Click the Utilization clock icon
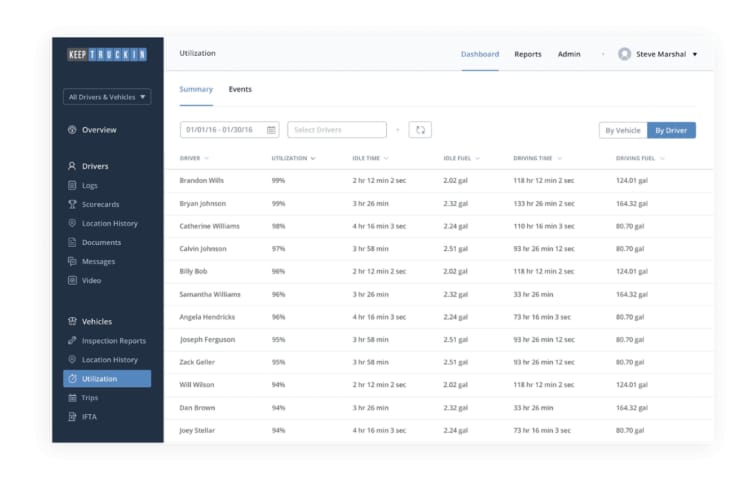This screenshot has height=478, width=750. [72, 378]
